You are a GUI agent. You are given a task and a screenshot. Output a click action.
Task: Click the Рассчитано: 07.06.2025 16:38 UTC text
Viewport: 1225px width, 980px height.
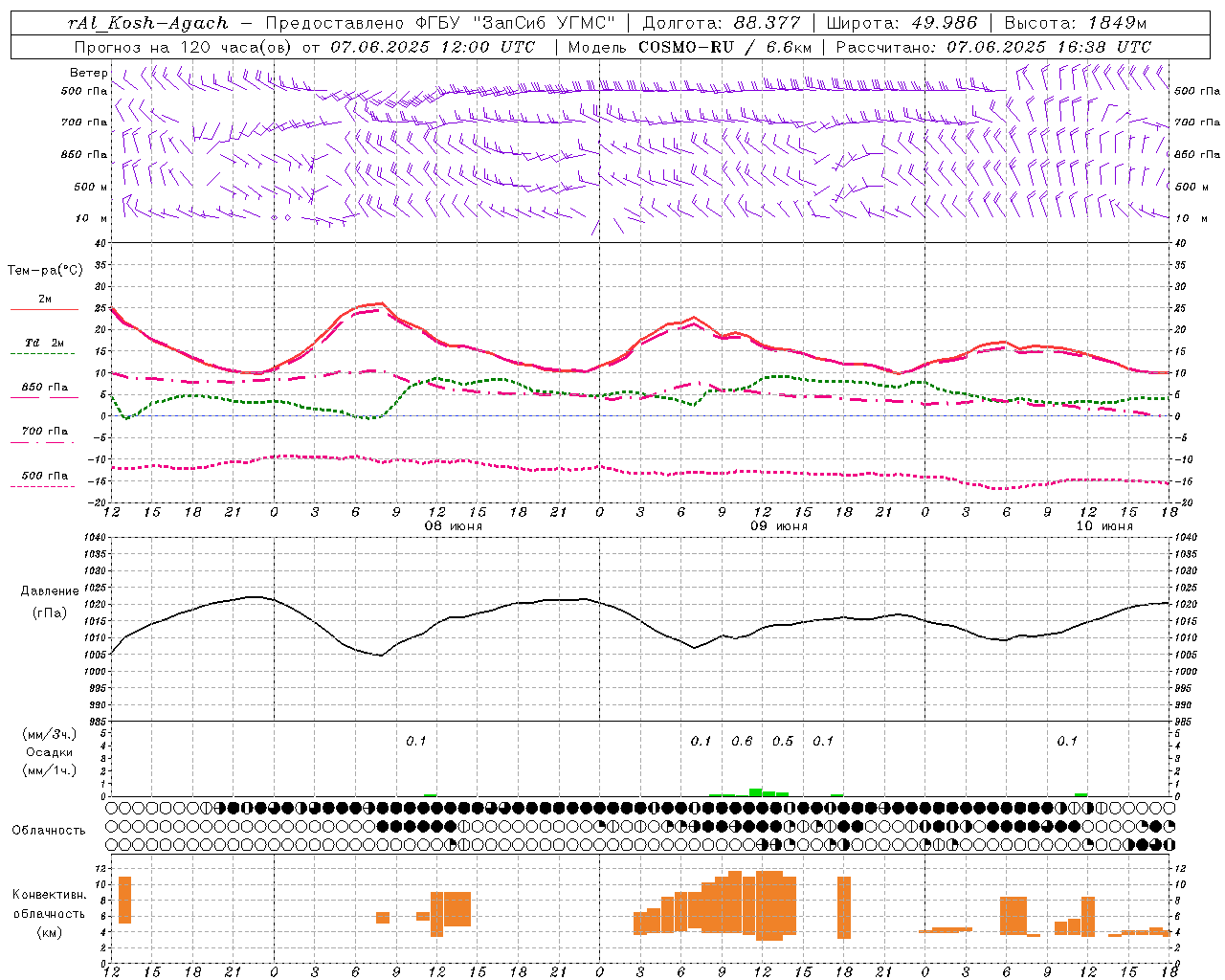(x=993, y=47)
